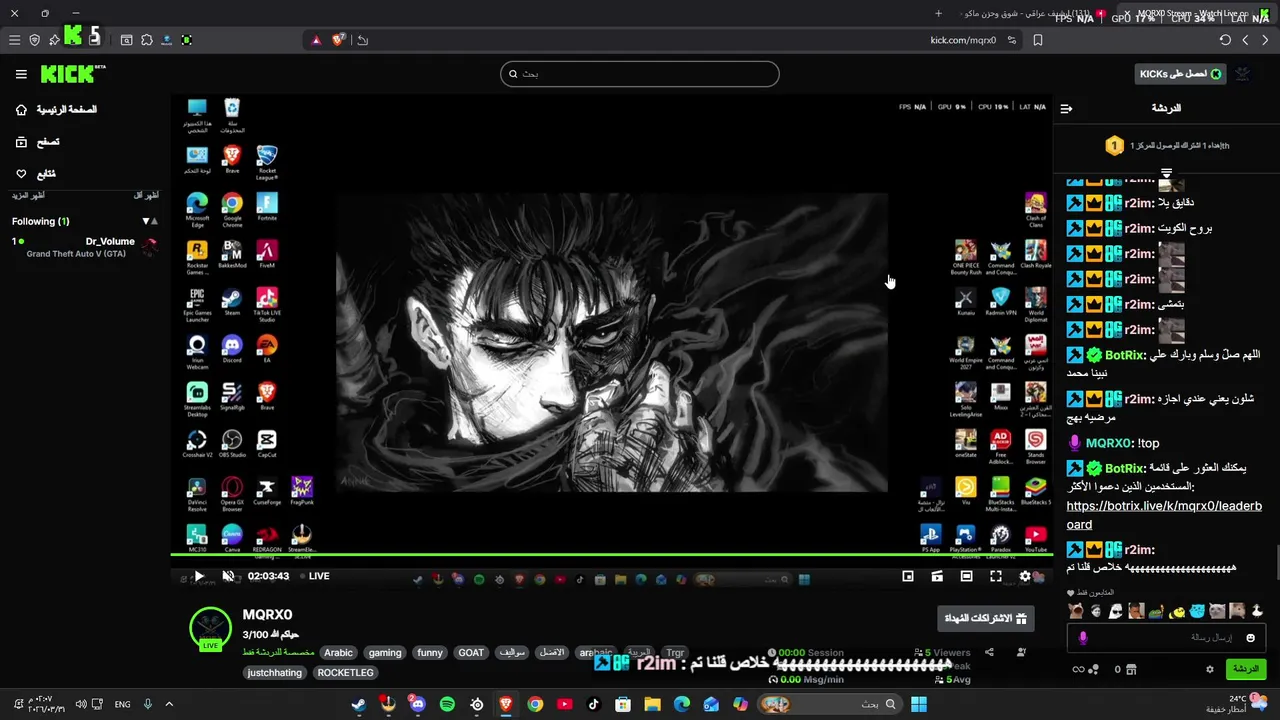Select the gaming tag
The height and width of the screenshot is (720, 1280).
point(385,653)
